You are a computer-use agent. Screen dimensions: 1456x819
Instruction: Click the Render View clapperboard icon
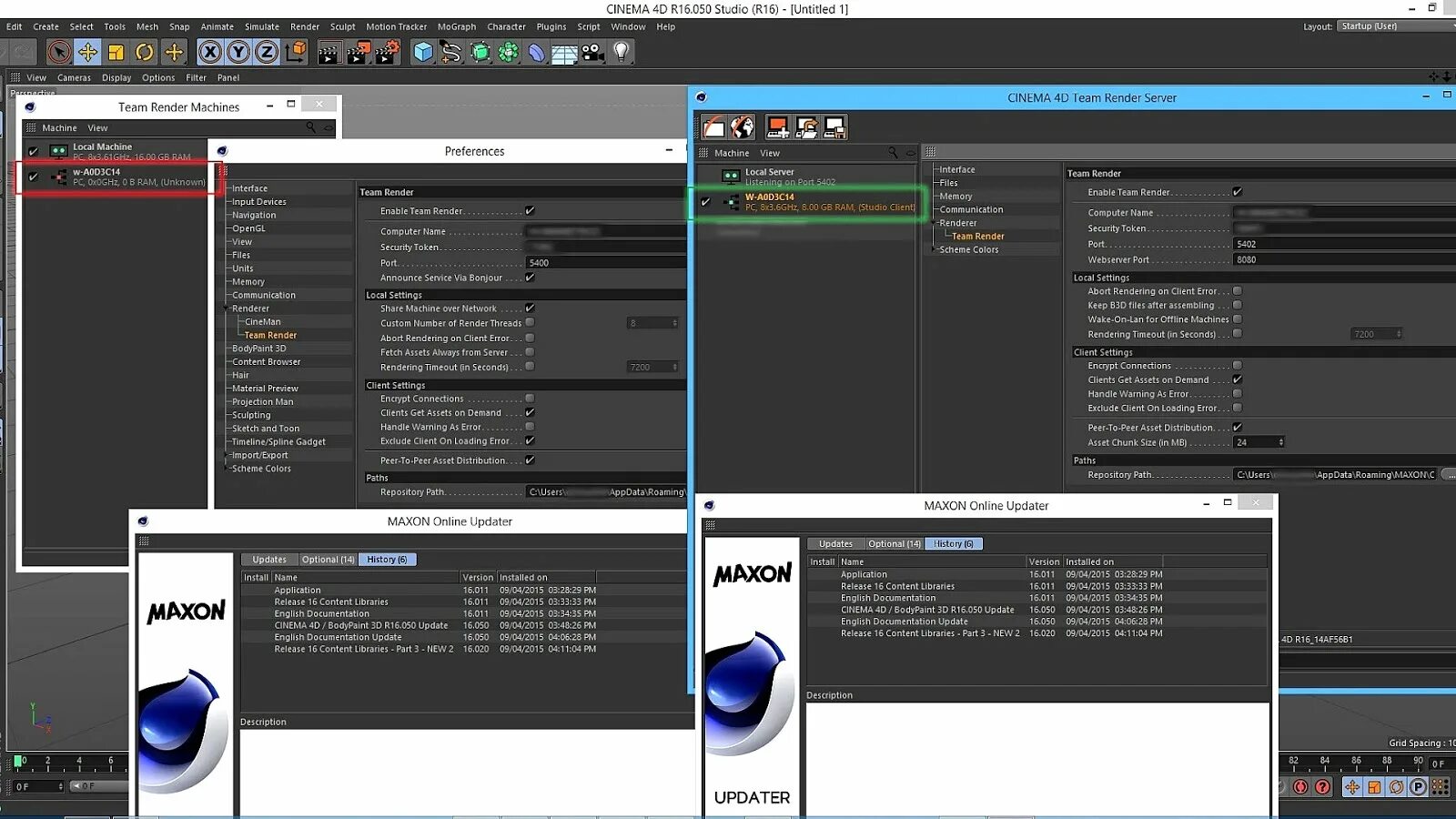click(x=329, y=52)
